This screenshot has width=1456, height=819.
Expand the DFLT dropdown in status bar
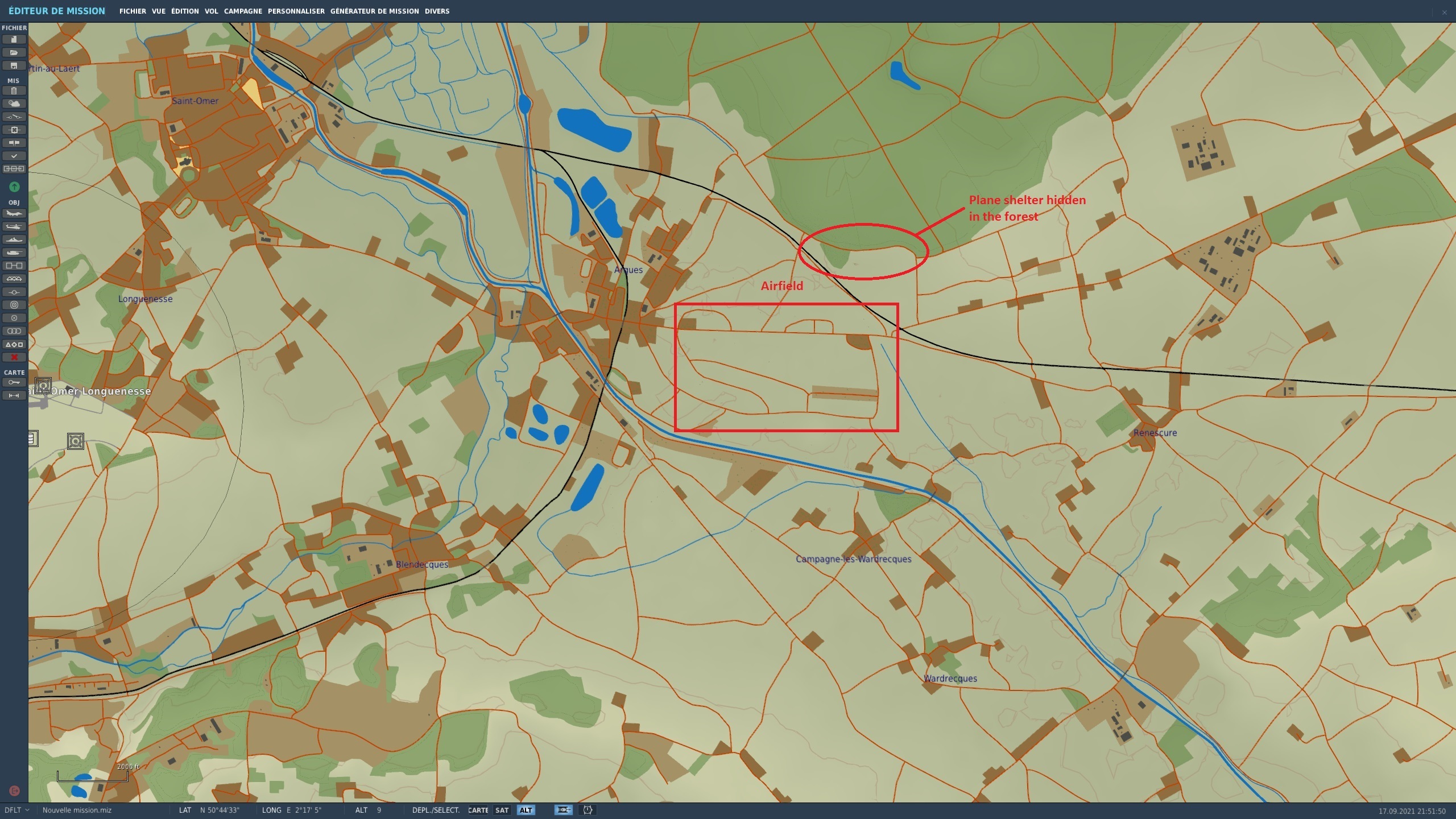(17, 810)
